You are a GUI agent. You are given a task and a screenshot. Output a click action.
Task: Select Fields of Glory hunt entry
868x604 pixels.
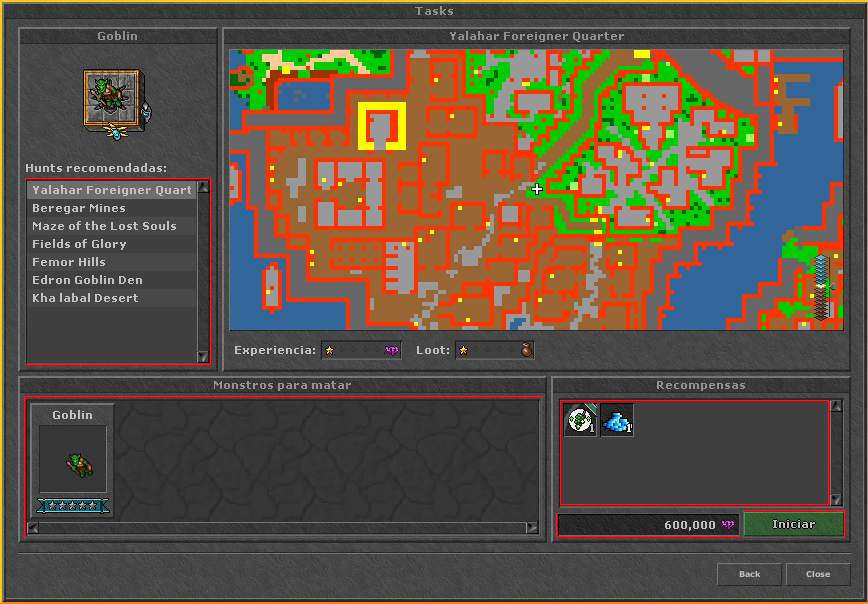112,244
